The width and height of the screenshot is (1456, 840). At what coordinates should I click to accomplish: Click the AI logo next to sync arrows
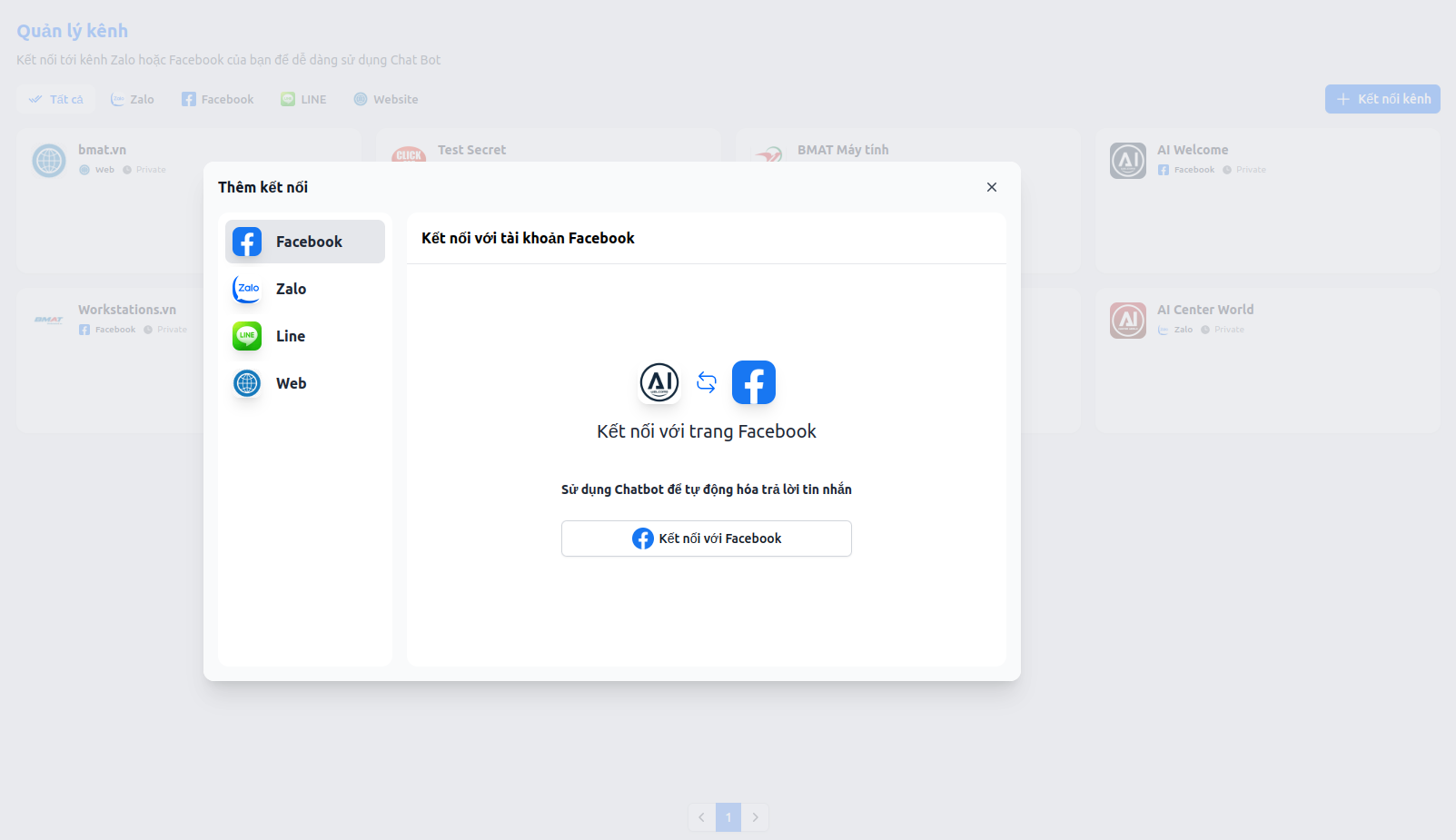[x=659, y=382]
